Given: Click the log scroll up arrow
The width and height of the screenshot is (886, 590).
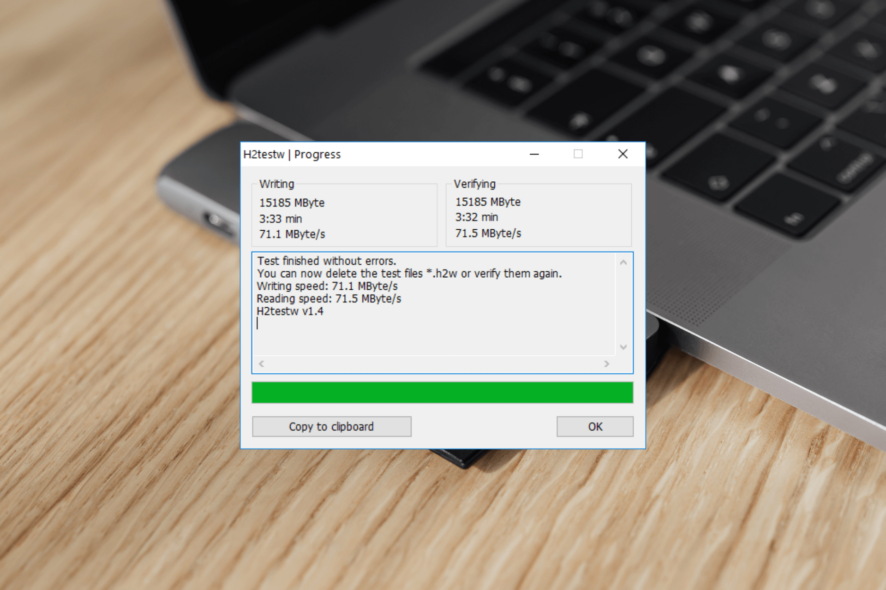Looking at the screenshot, I should (x=623, y=263).
